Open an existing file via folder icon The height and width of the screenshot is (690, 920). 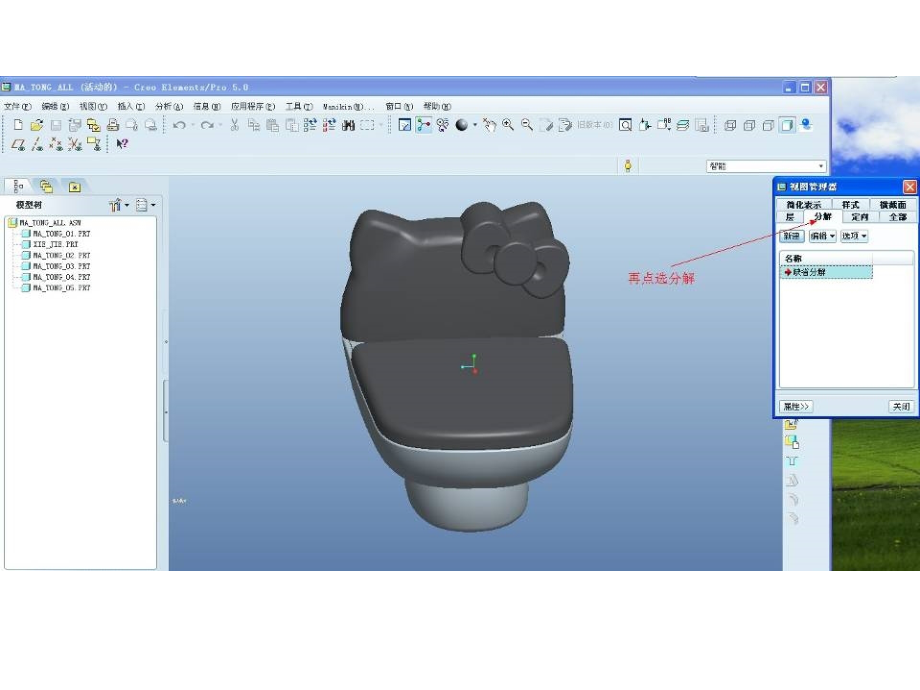point(37,125)
